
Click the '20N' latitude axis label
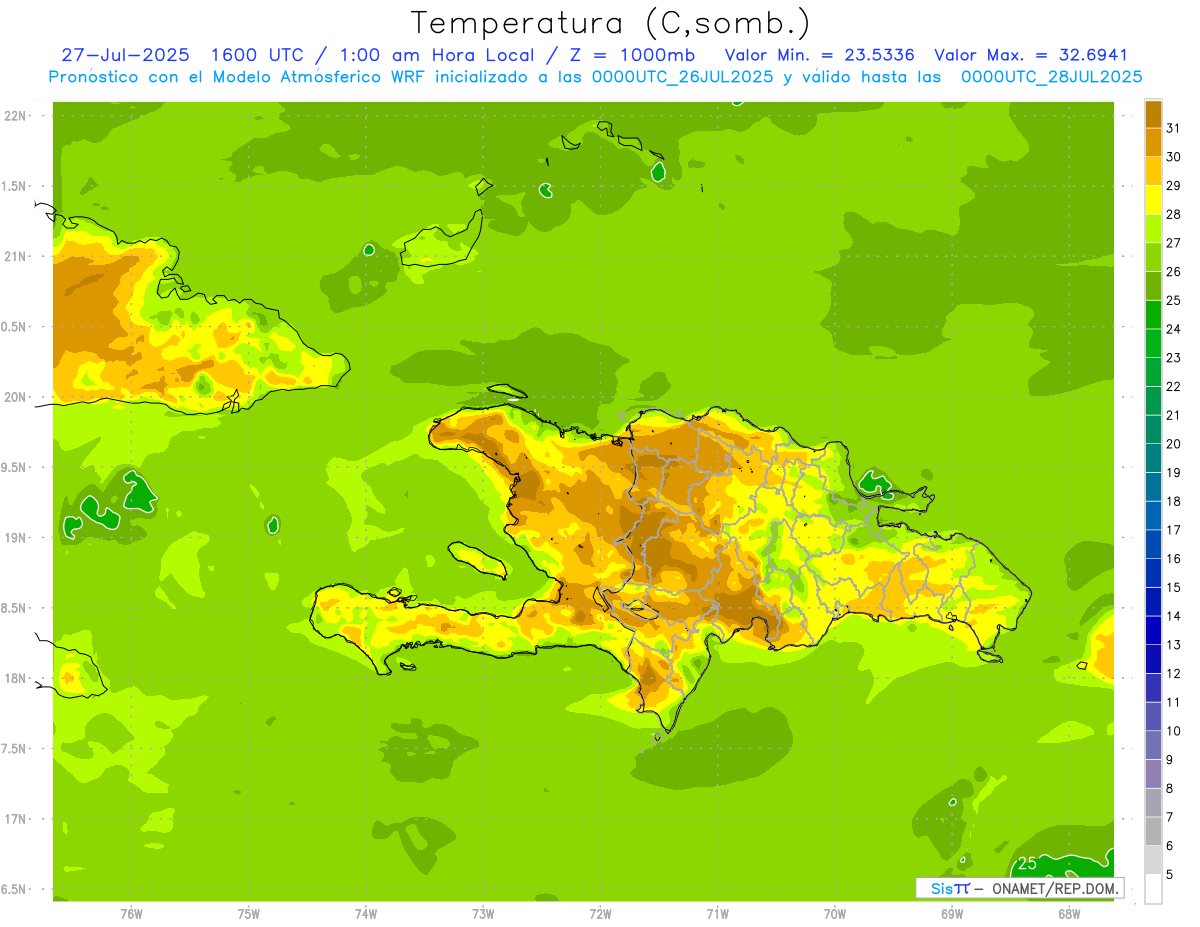16,397
